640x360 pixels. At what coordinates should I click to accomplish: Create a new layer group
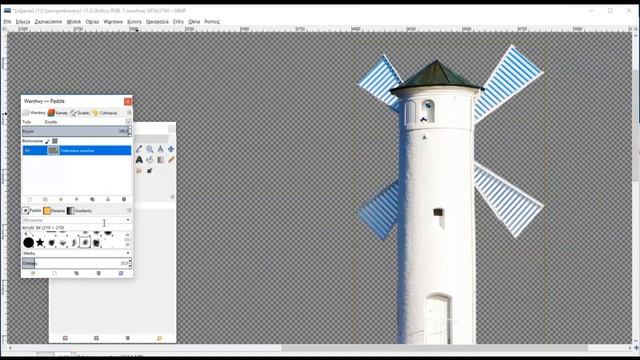coord(45,200)
